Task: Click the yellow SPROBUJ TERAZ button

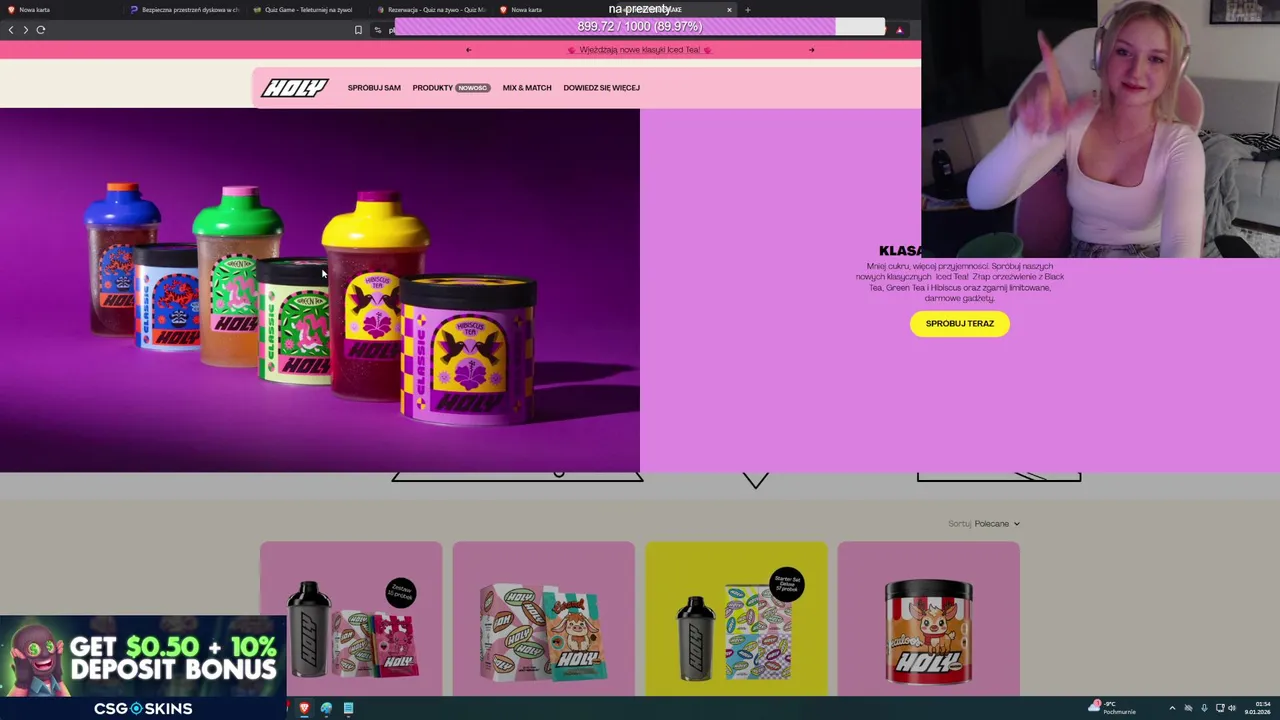Action: [x=960, y=324]
